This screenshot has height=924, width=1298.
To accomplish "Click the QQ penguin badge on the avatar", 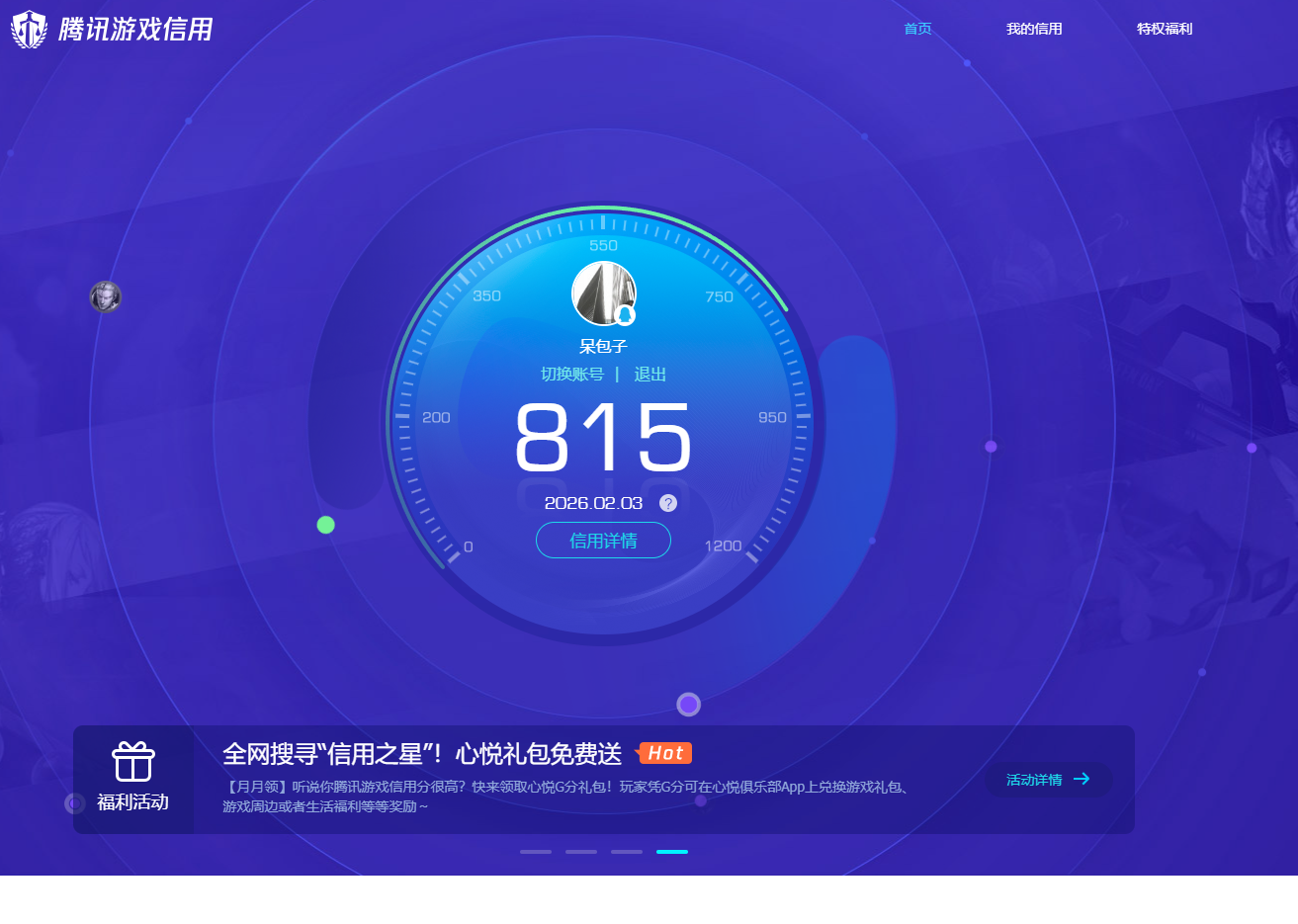I will pos(625,315).
